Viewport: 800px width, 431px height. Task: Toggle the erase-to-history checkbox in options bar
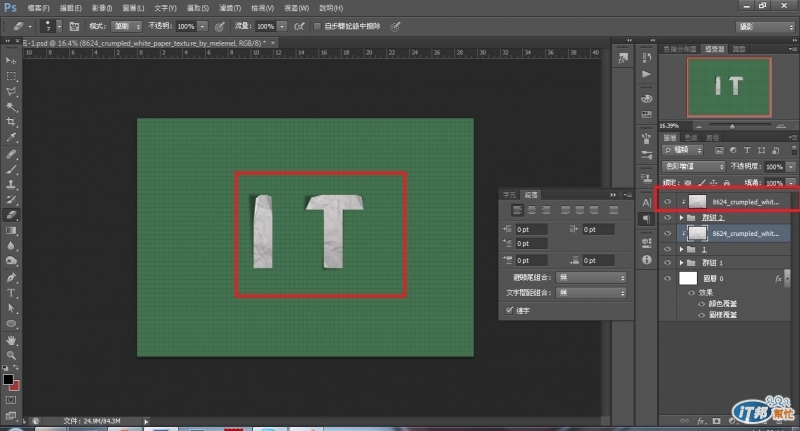[318, 25]
